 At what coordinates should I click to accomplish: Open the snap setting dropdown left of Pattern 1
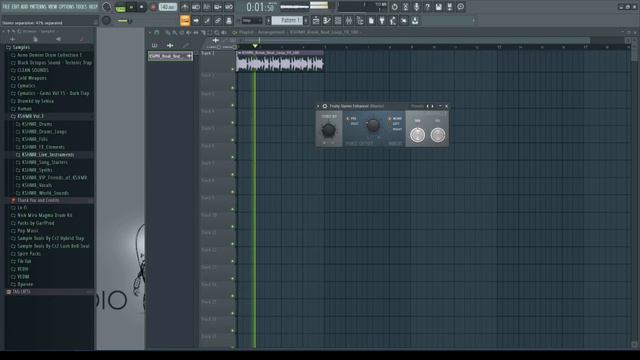[251, 20]
